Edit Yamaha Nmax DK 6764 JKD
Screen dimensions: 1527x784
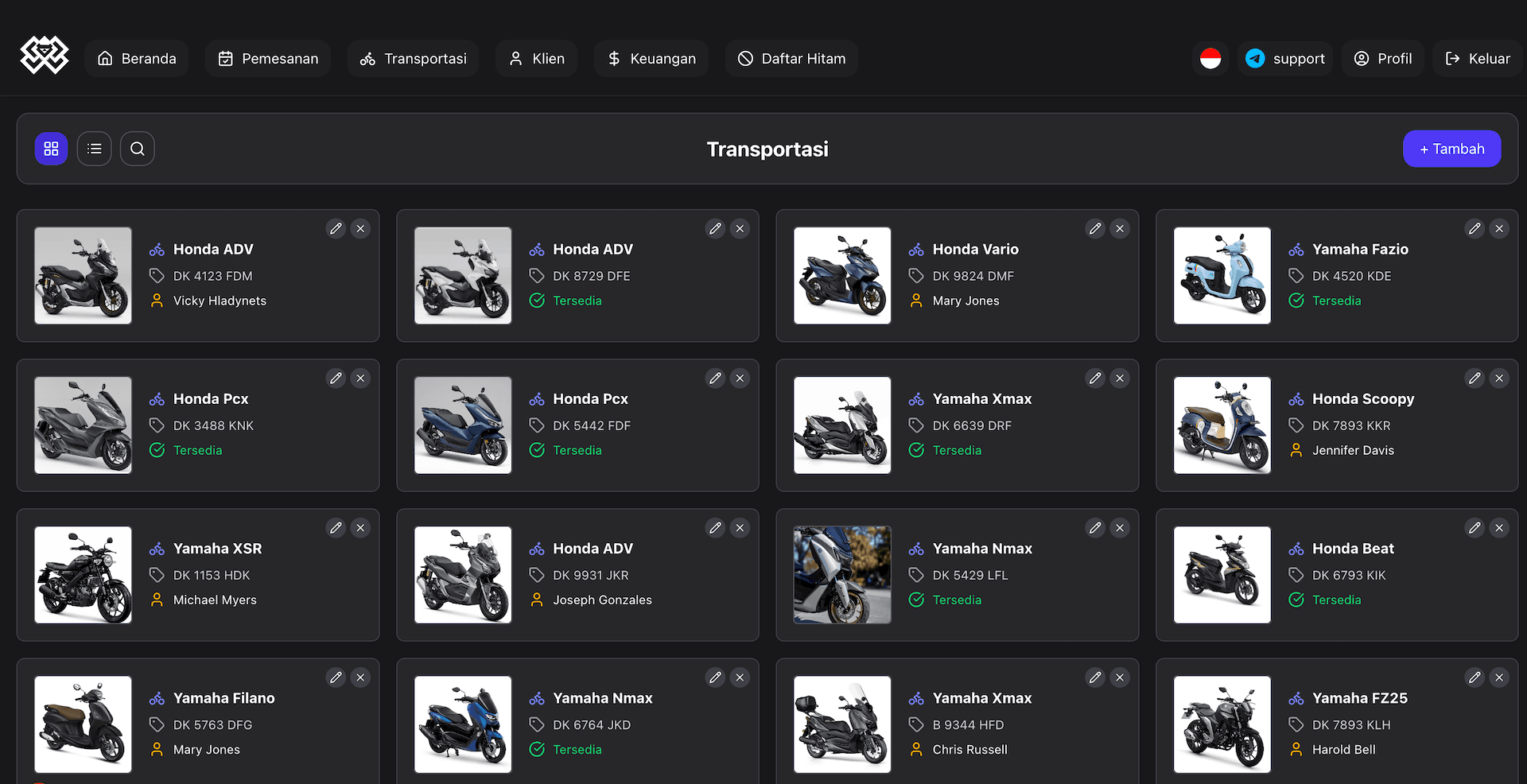(716, 677)
